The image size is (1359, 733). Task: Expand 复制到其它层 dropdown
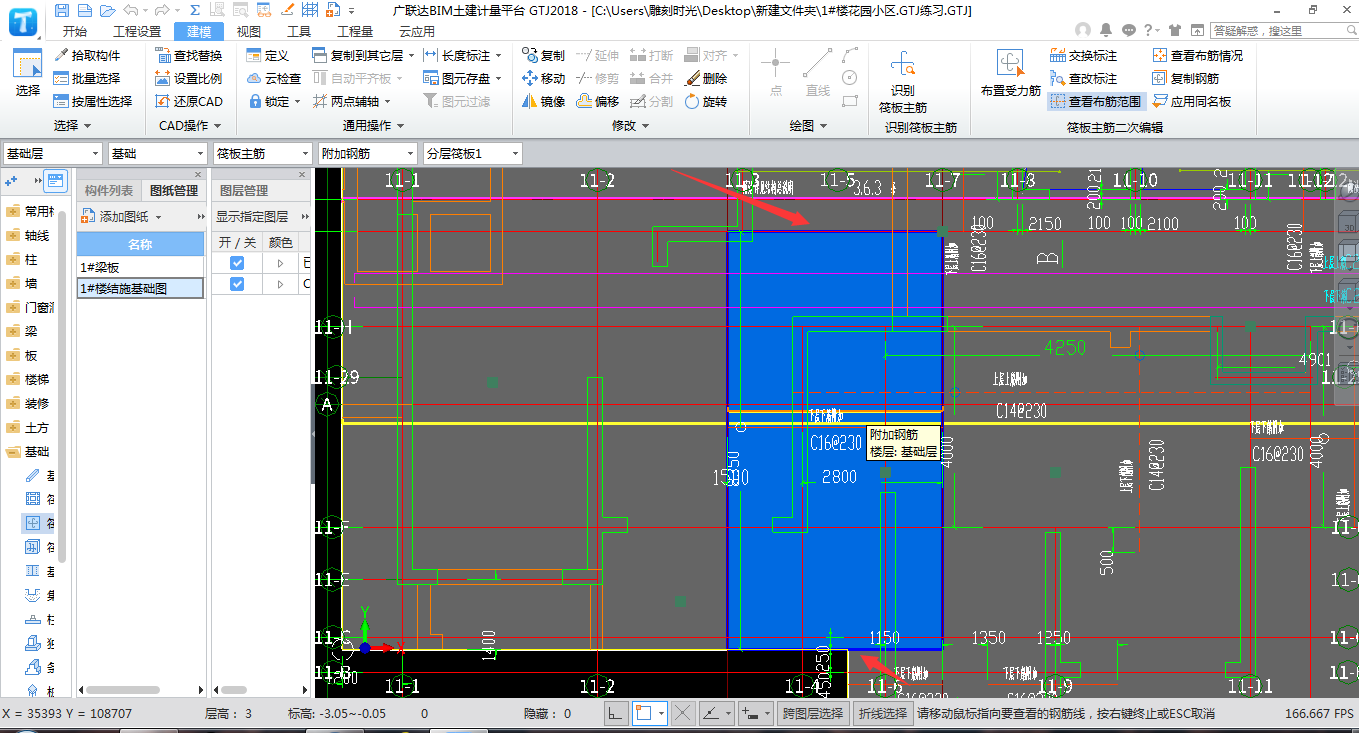click(x=410, y=56)
